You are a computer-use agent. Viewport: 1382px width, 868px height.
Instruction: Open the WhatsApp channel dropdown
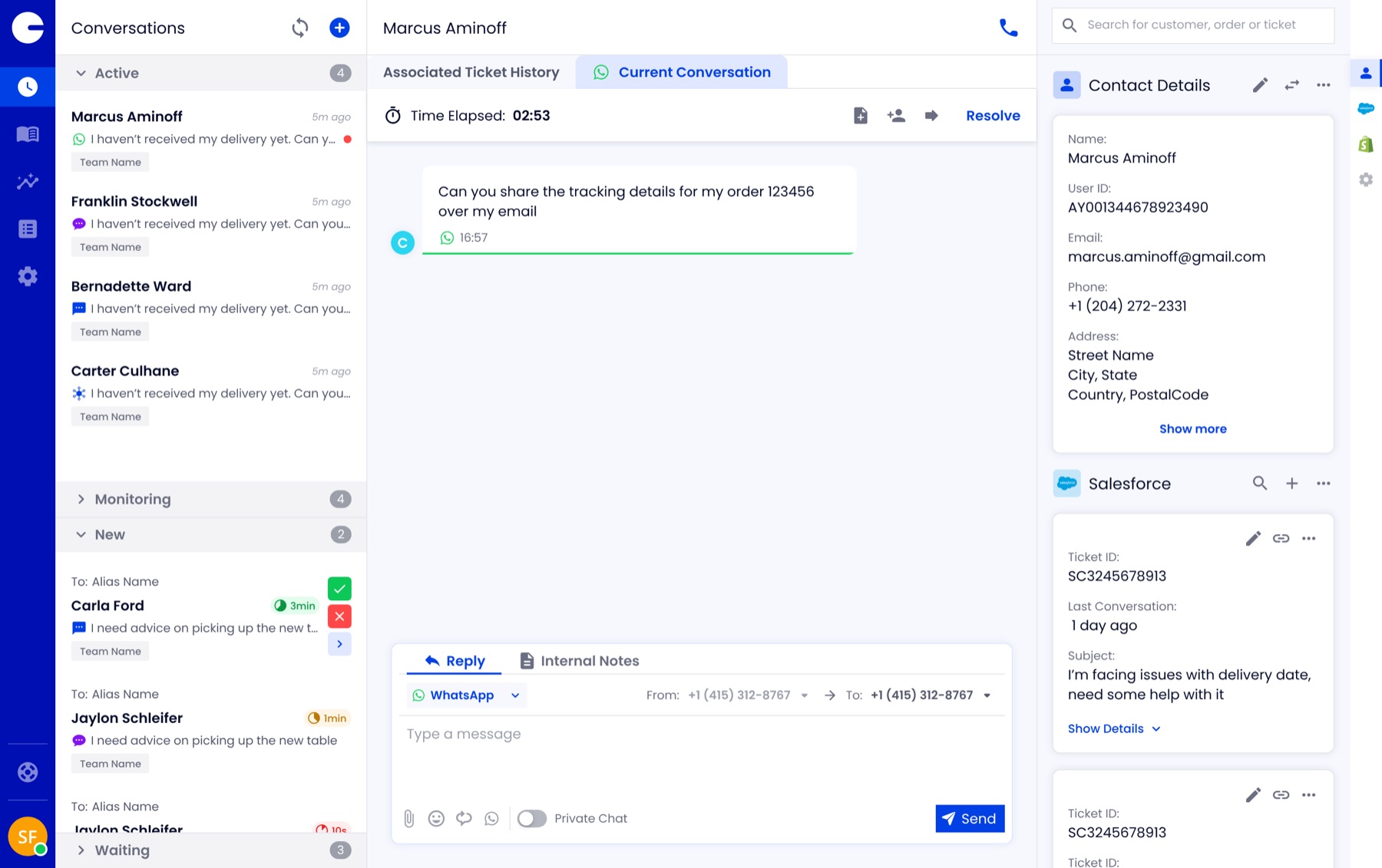(x=467, y=695)
